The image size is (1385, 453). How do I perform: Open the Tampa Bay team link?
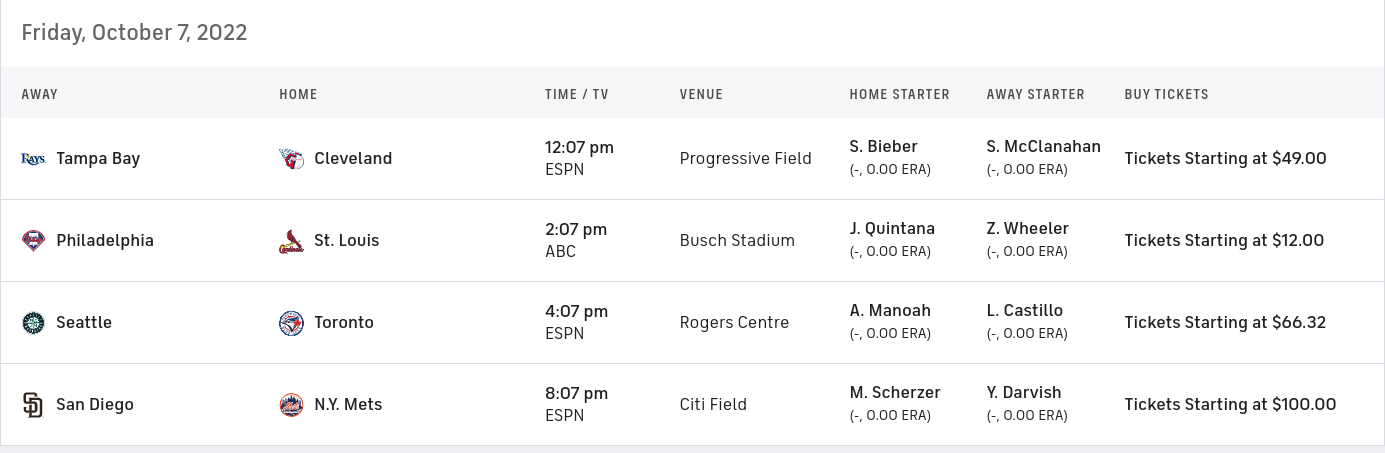[x=98, y=158]
